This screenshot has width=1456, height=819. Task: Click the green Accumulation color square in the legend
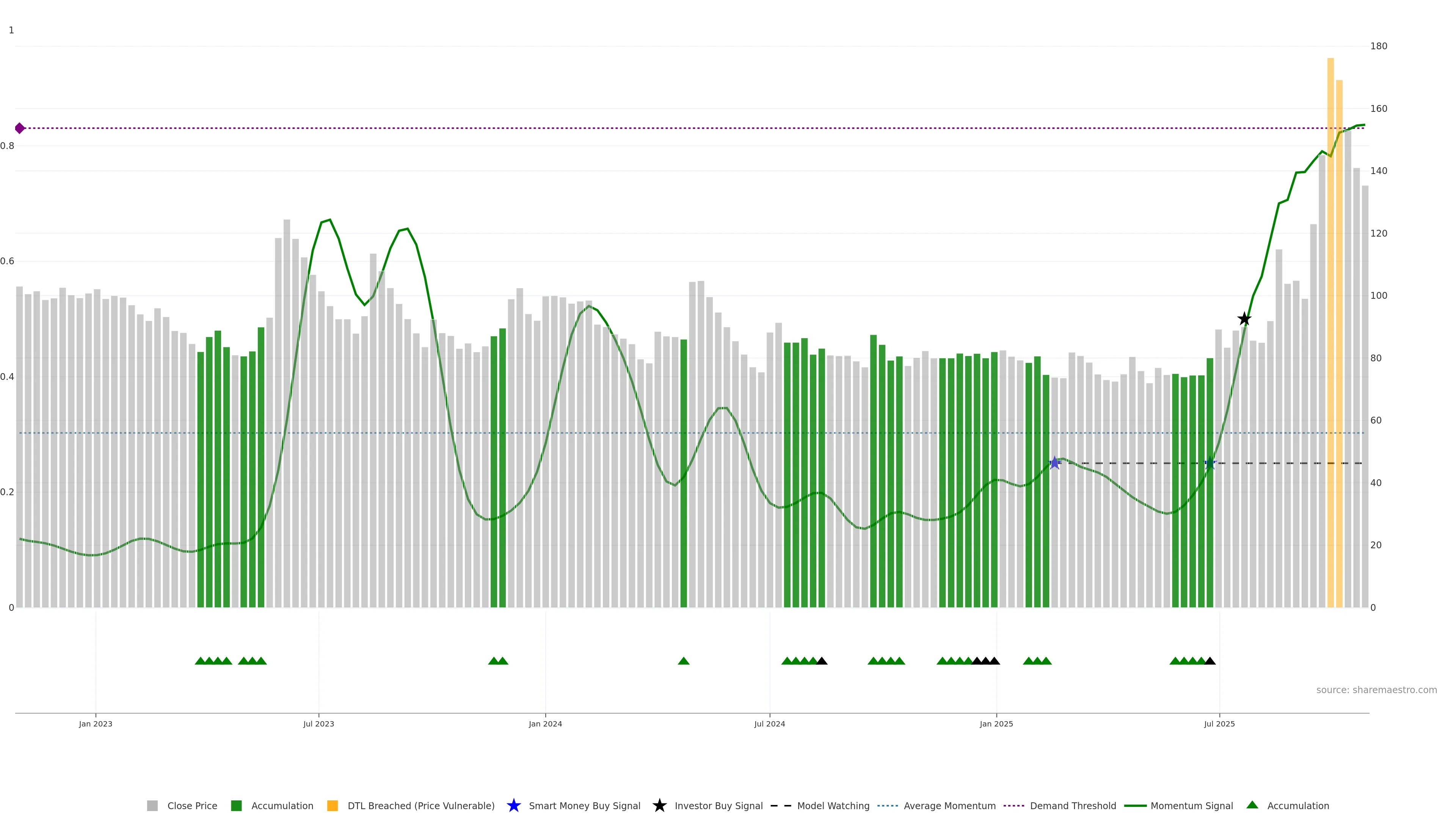coord(236,805)
